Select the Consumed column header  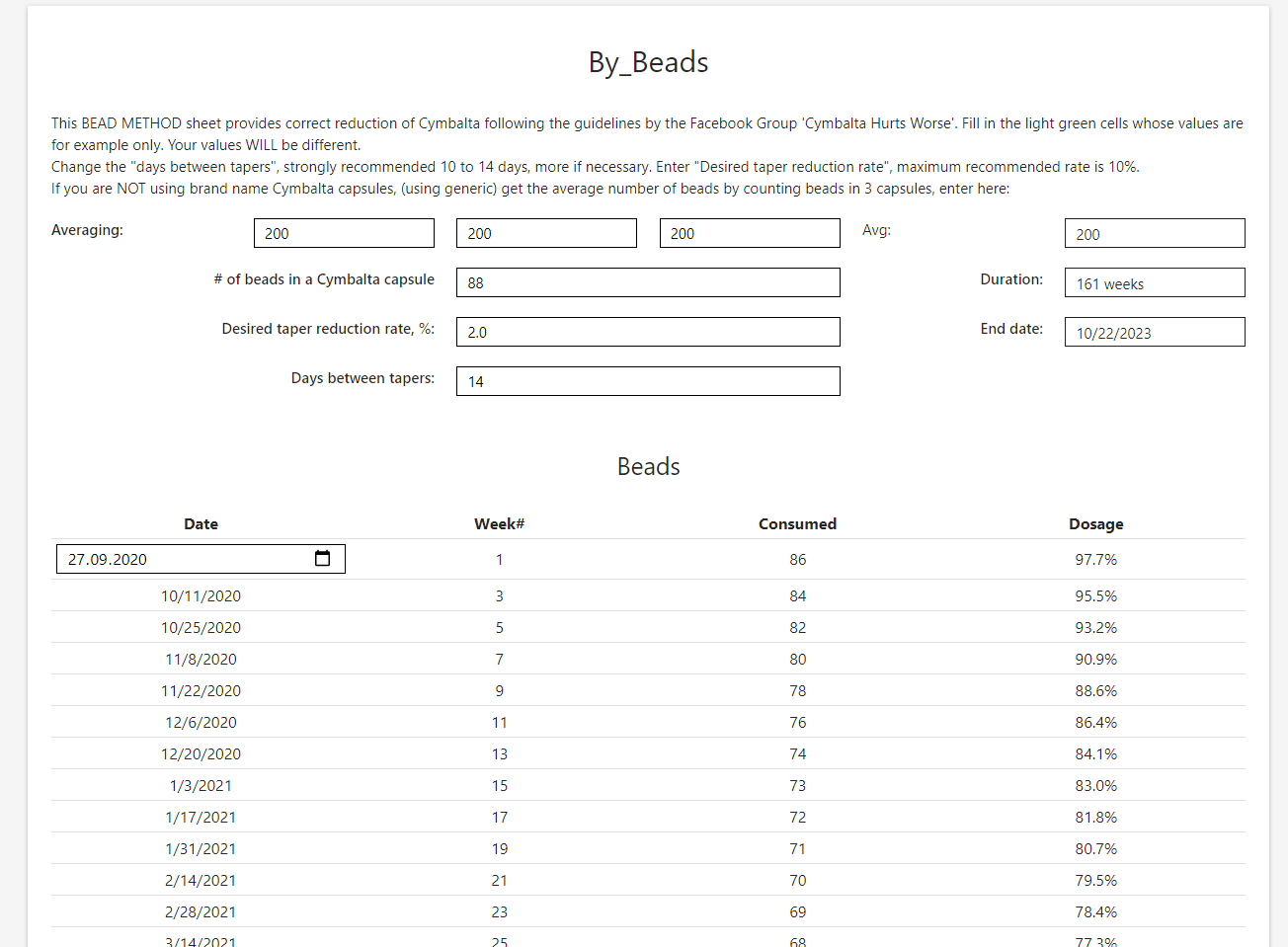(x=797, y=523)
